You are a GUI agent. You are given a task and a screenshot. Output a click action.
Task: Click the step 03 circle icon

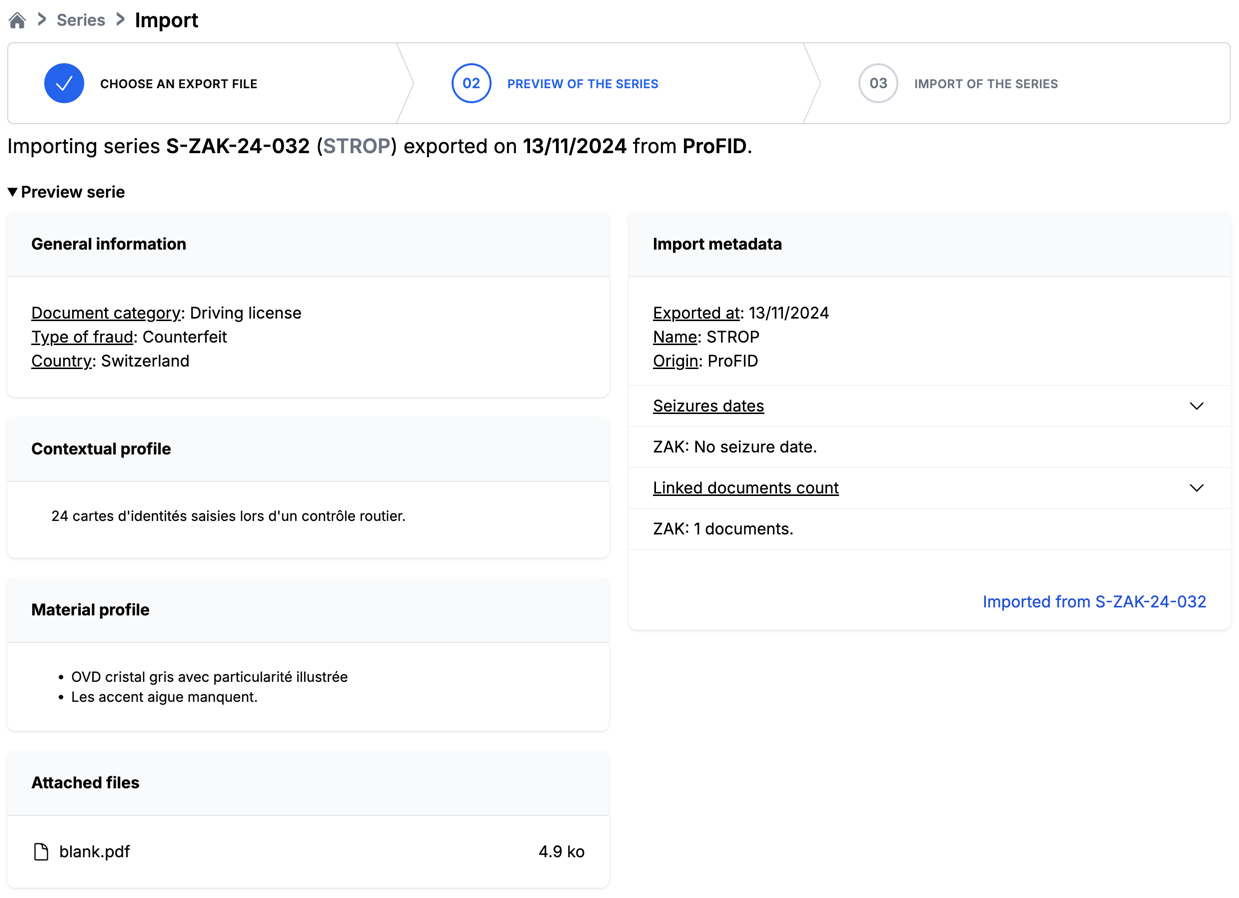[x=877, y=84]
